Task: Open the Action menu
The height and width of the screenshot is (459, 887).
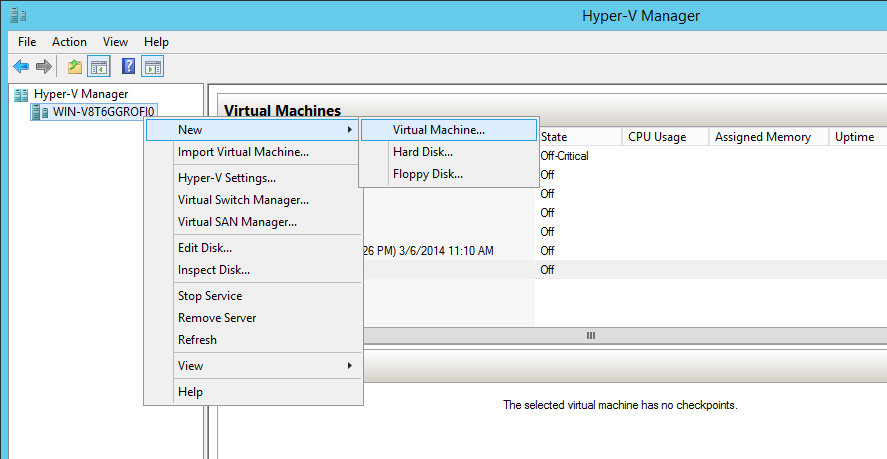Action: [70, 42]
